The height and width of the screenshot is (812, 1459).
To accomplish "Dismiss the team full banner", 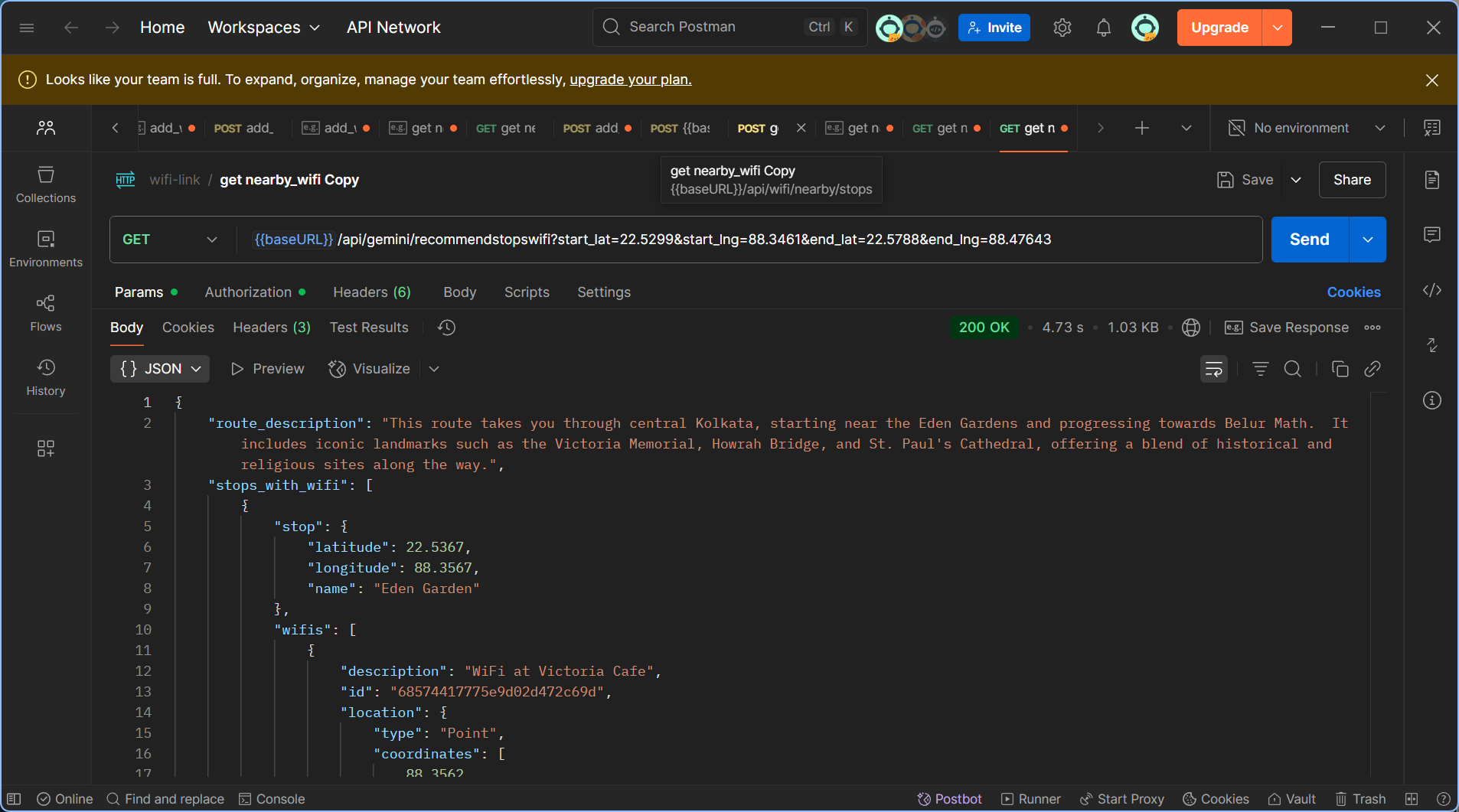I will [x=1431, y=80].
